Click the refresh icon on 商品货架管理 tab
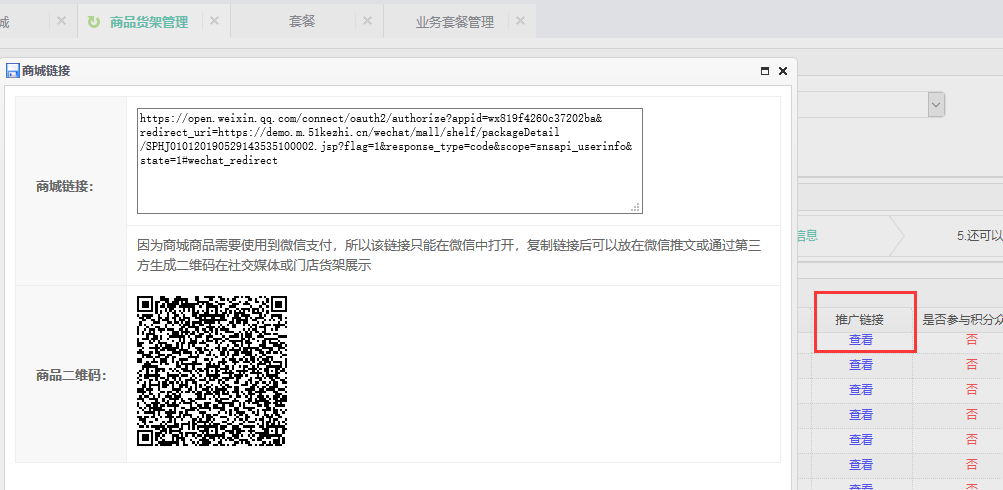The image size is (1003, 490). coord(94,22)
